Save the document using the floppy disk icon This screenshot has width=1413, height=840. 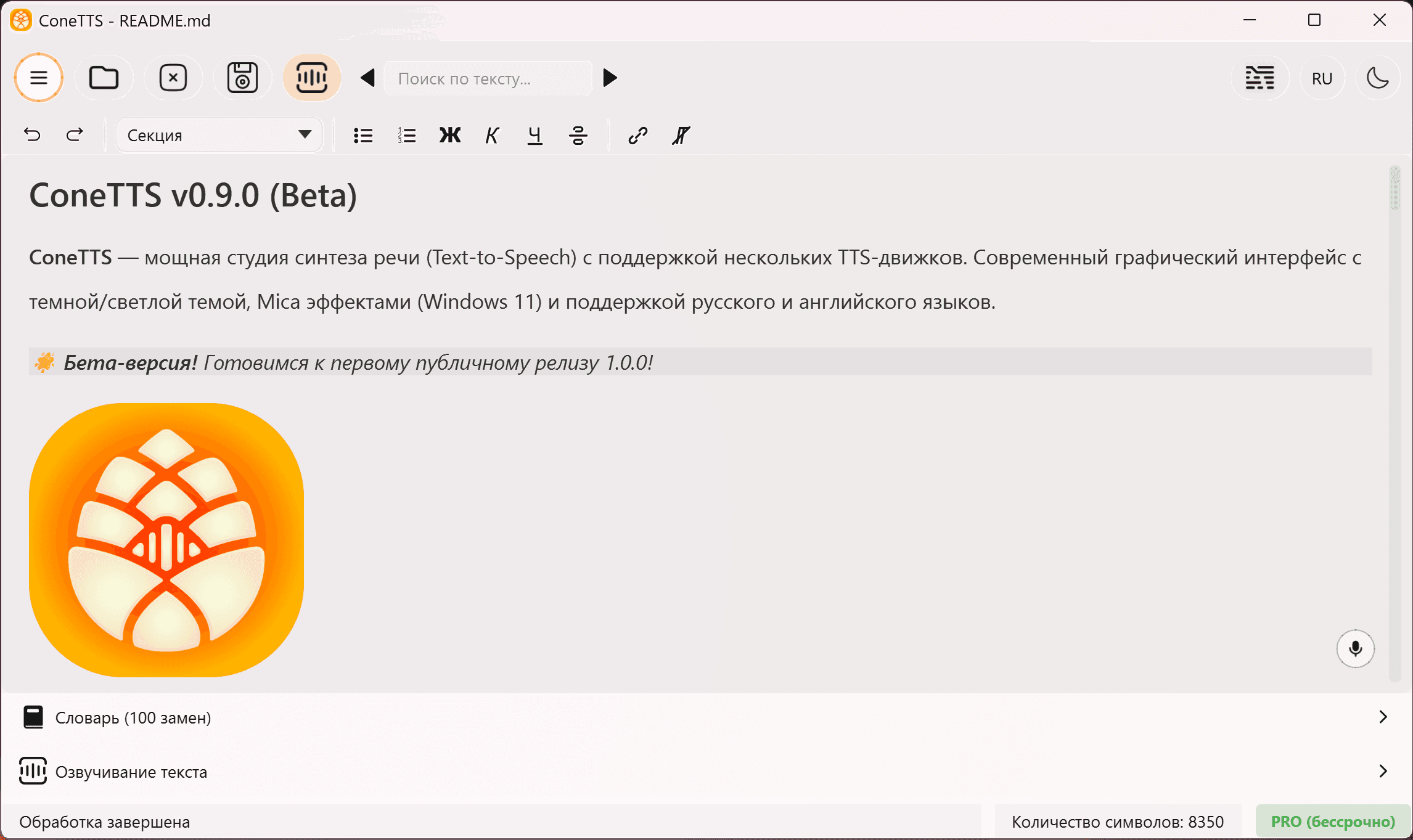[242, 78]
